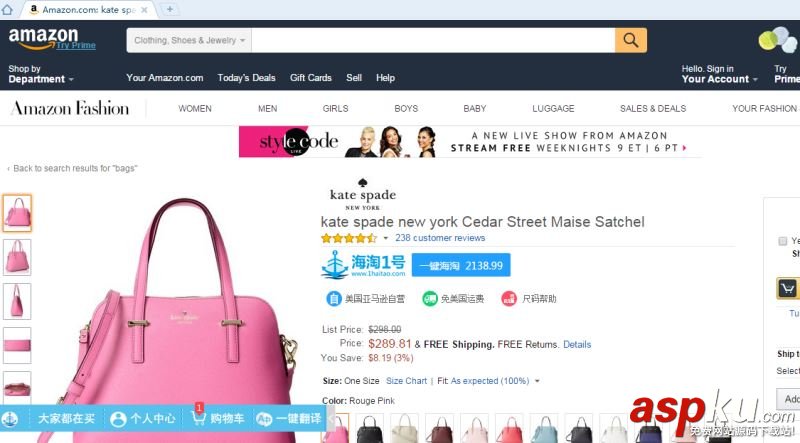Open the WOMEN fashion category
800x443 pixels.
[x=195, y=109]
